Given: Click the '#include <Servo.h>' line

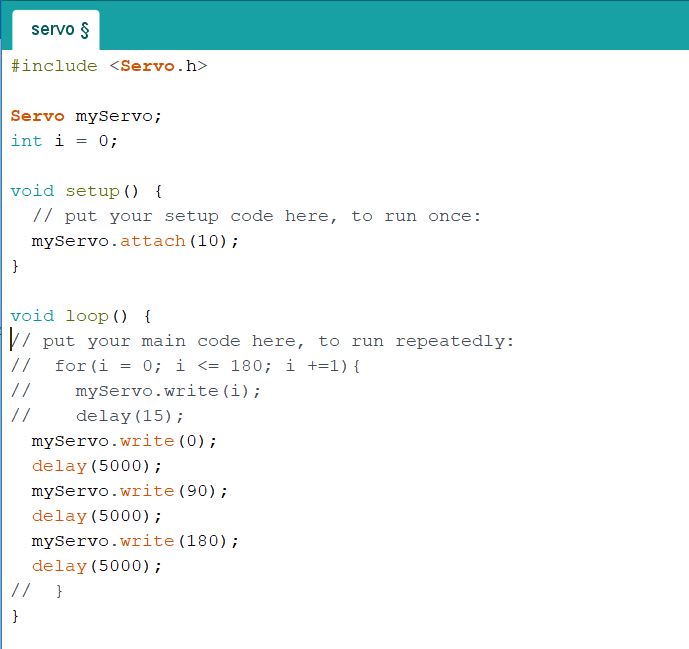Looking at the screenshot, I should pos(109,66).
